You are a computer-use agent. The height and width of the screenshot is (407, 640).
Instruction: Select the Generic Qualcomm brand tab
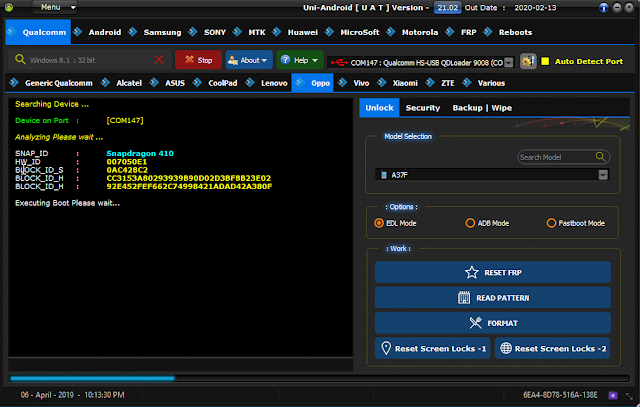coord(58,83)
